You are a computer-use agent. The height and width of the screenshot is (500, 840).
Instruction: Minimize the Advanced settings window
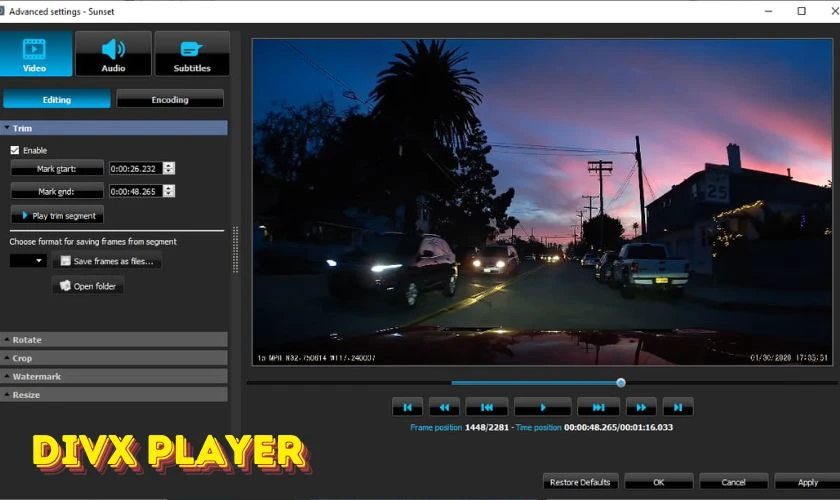pos(768,11)
